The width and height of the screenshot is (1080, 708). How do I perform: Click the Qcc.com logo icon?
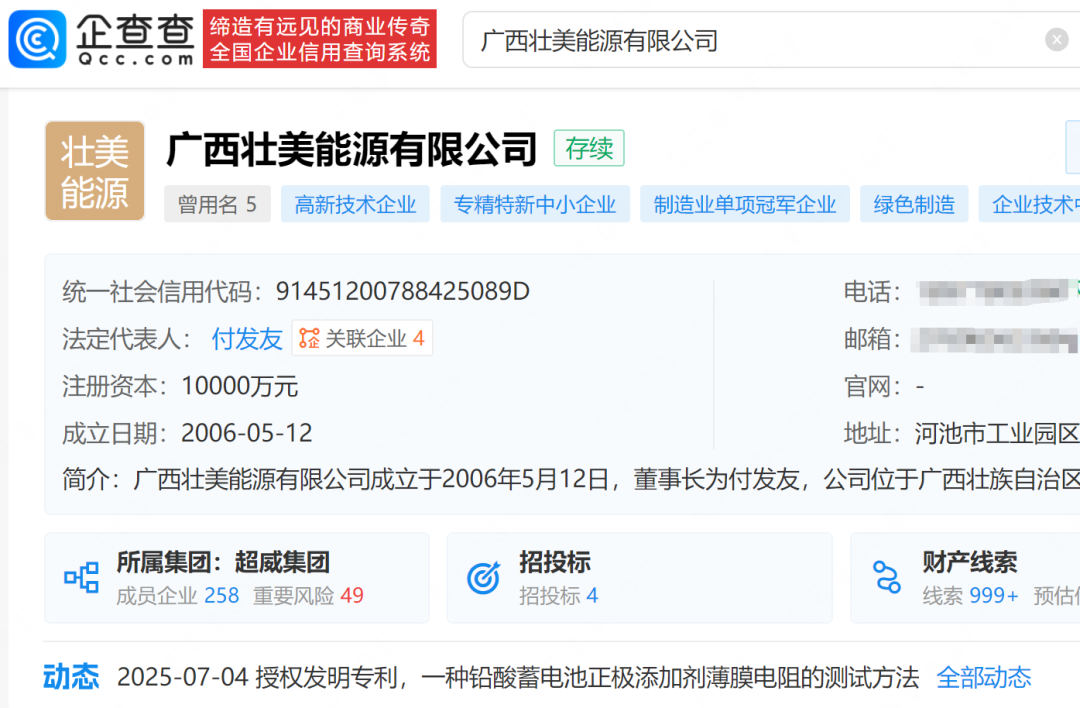[37, 39]
